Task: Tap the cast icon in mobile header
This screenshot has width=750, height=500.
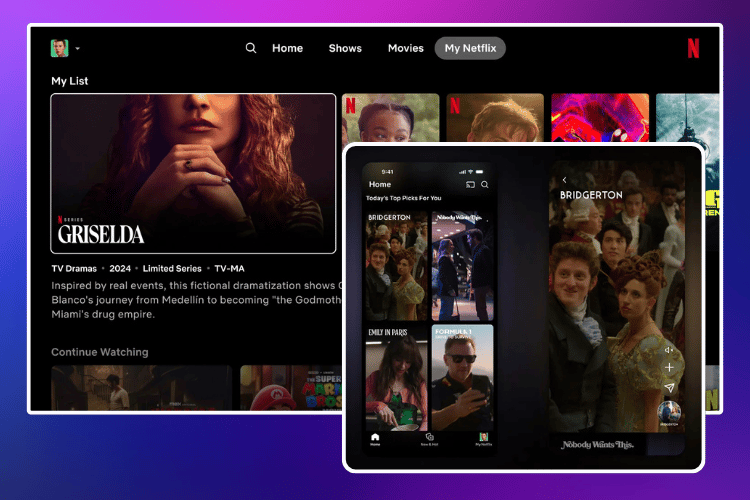Action: (x=470, y=185)
